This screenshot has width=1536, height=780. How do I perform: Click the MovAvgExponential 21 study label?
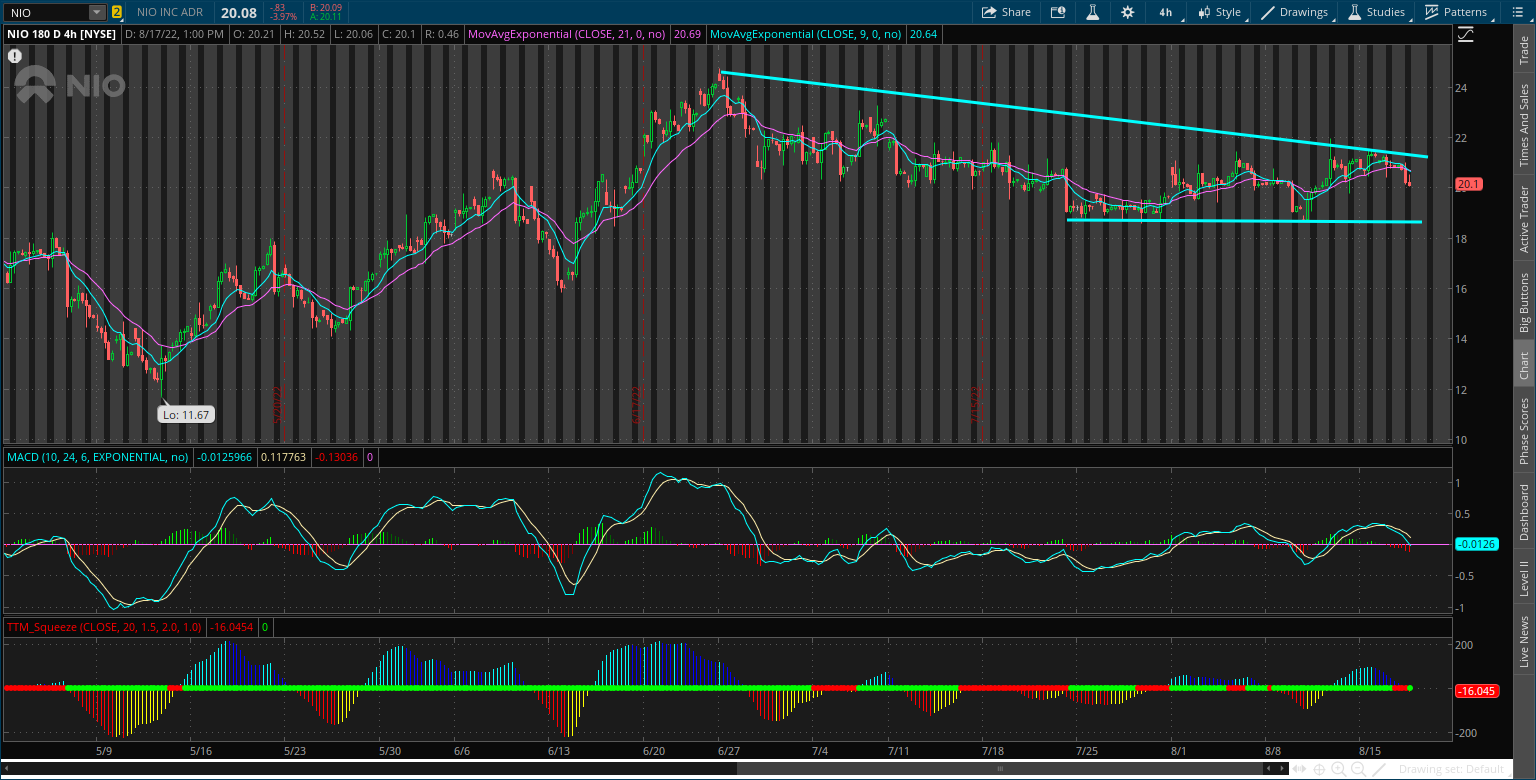coord(567,34)
